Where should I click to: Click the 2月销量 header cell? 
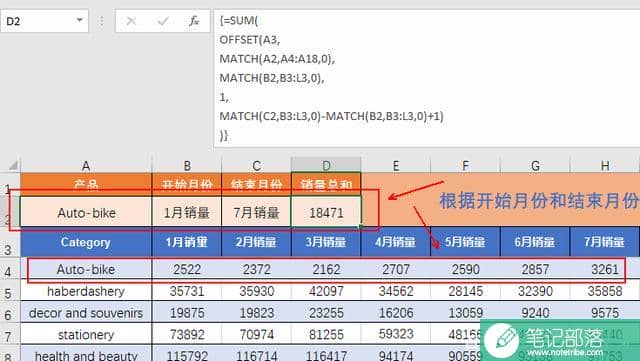[256, 242]
